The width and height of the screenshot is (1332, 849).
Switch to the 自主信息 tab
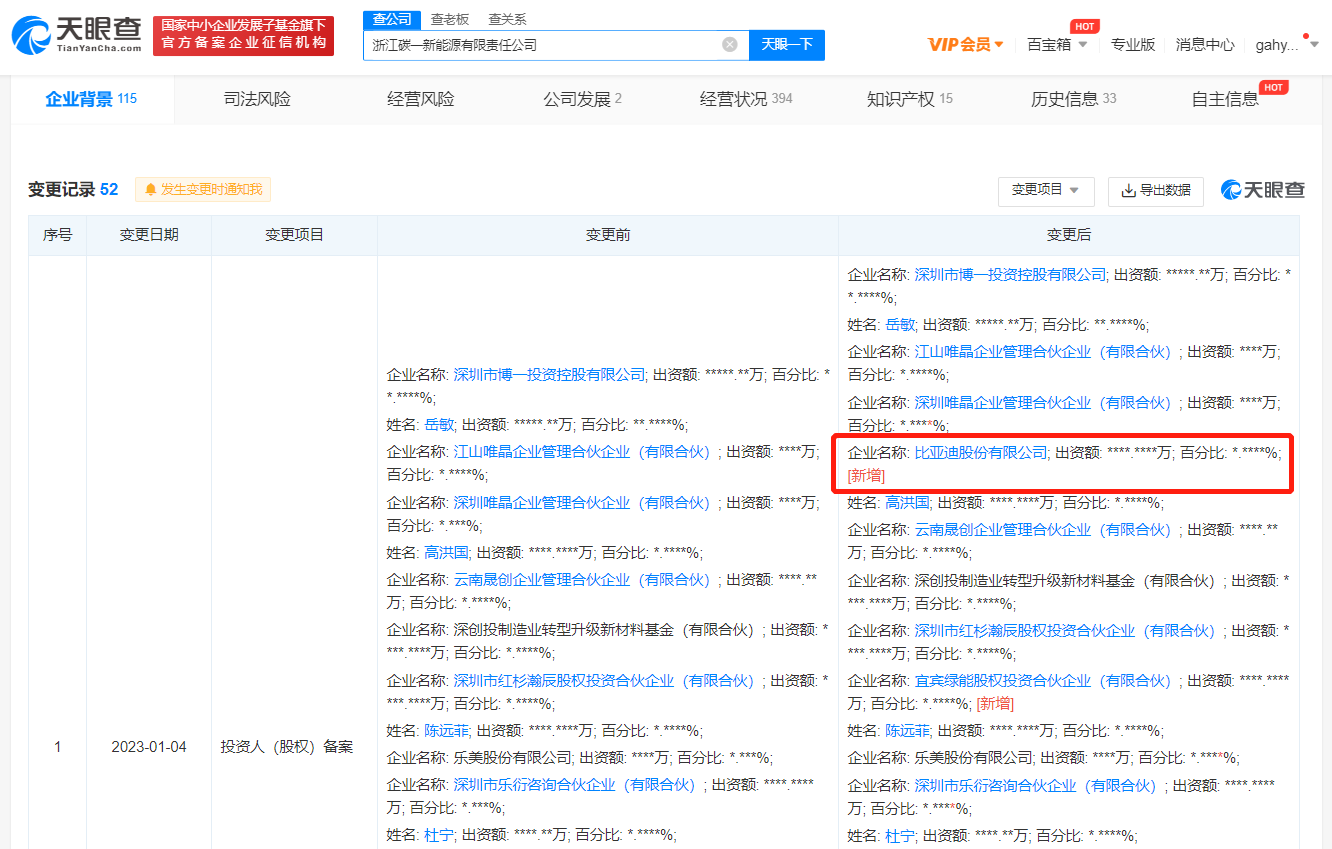point(1226,99)
